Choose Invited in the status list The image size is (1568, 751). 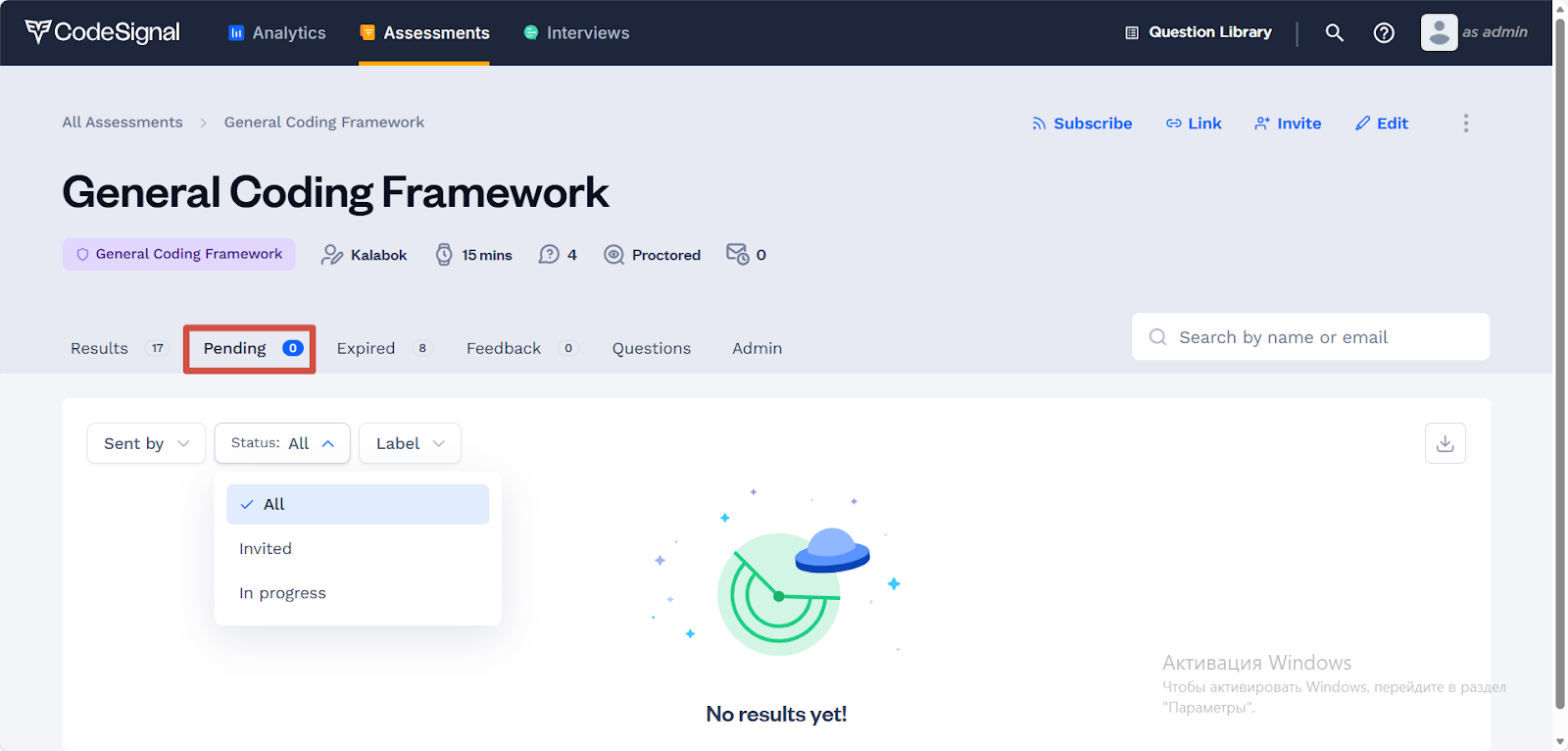pos(266,549)
